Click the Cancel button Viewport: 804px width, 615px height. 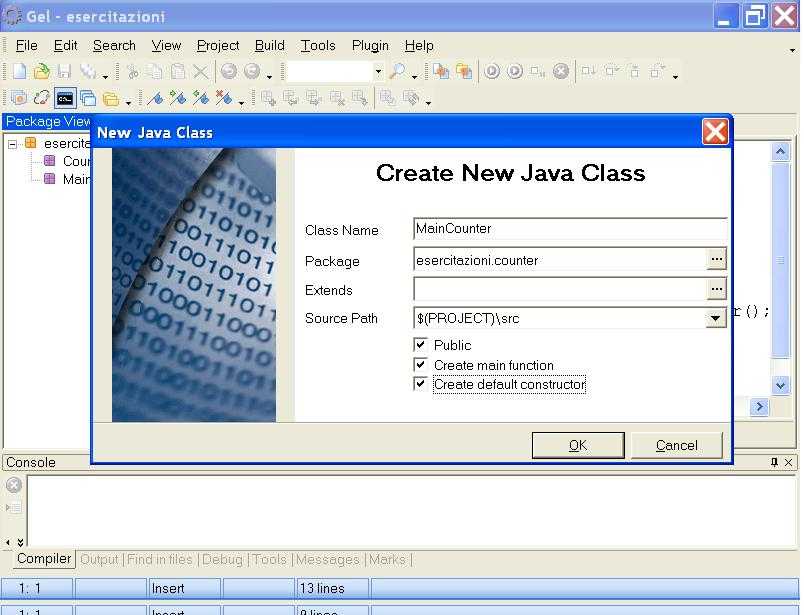point(677,445)
